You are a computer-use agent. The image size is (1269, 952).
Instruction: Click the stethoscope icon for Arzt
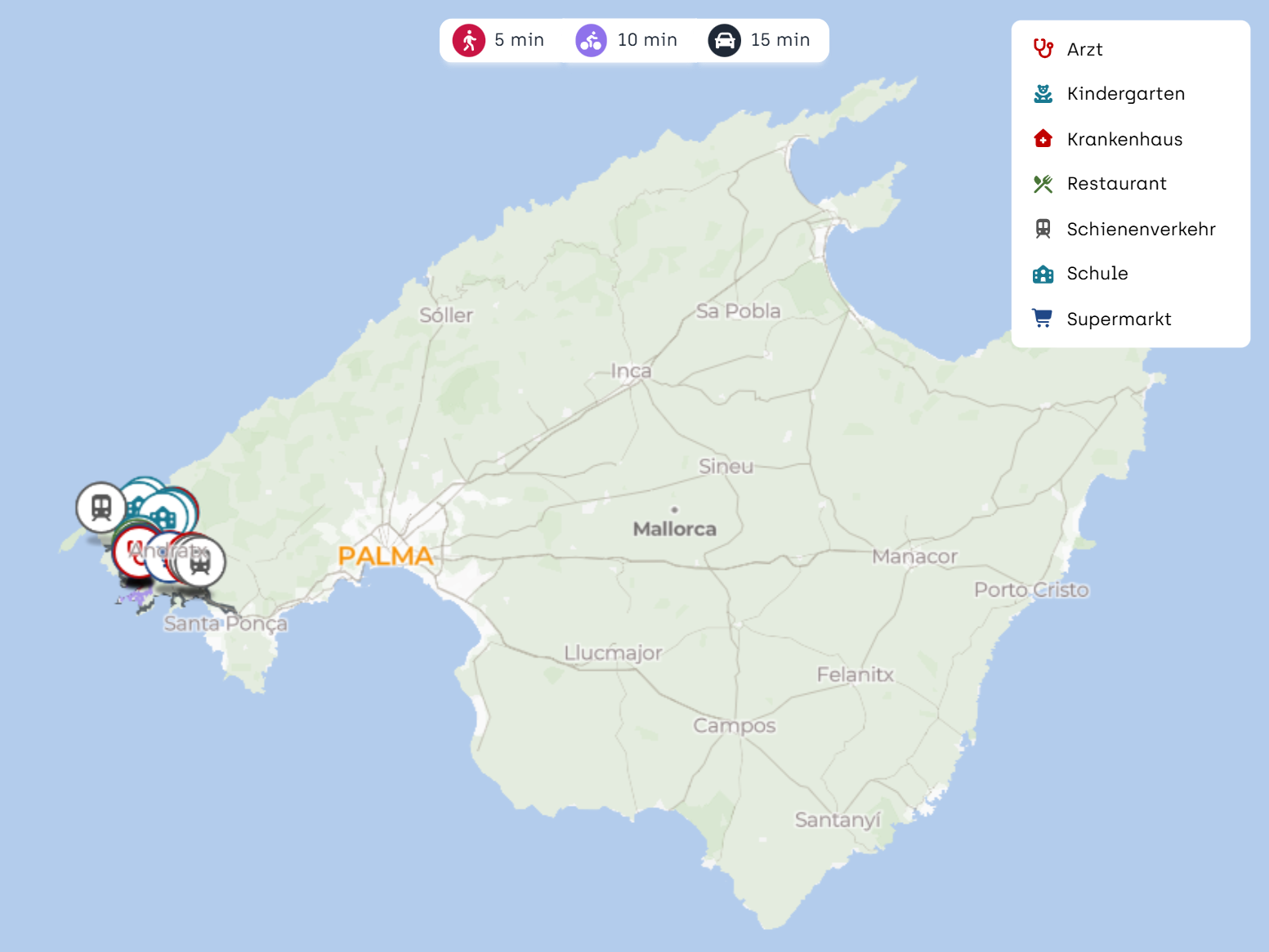(1043, 49)
